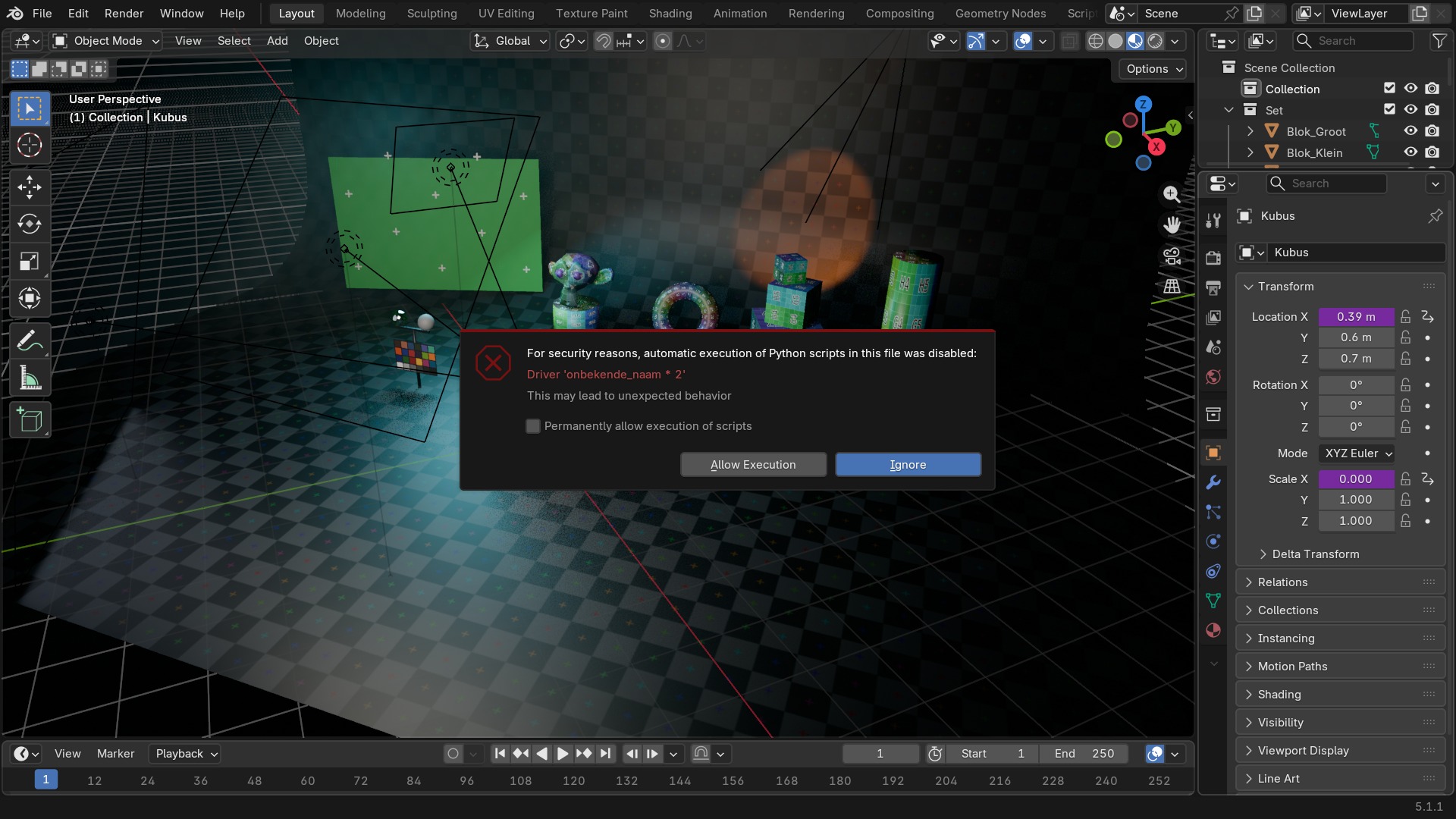Select the Move tool in toolbar
The image size is (1456, 819).
(x=30, y=187)
